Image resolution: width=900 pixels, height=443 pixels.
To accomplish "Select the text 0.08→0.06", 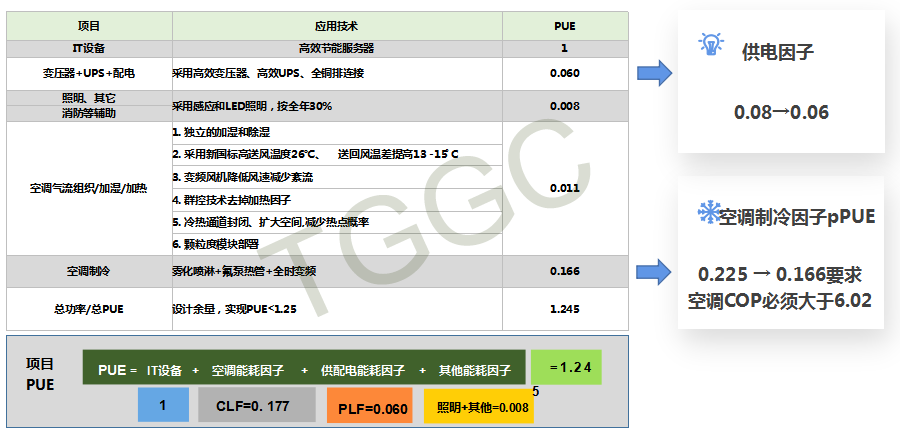I will click(x=781, y=112).
